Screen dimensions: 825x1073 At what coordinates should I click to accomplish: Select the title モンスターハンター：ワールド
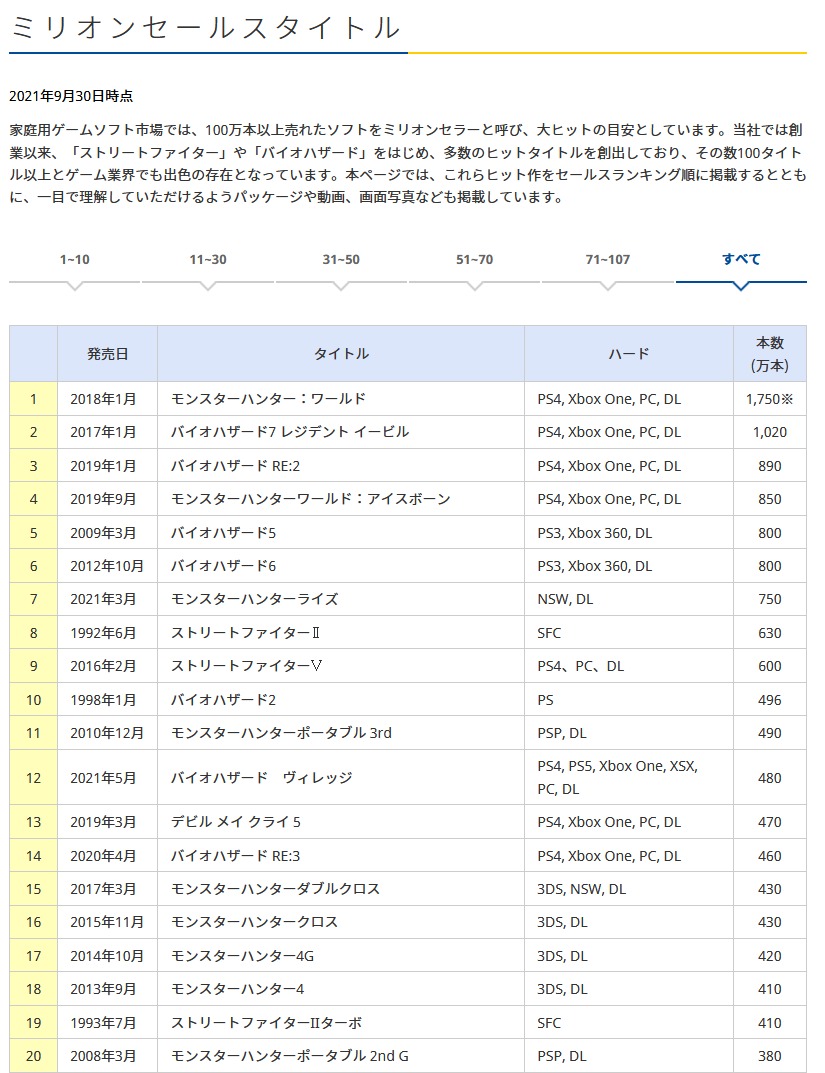[268, 399]
